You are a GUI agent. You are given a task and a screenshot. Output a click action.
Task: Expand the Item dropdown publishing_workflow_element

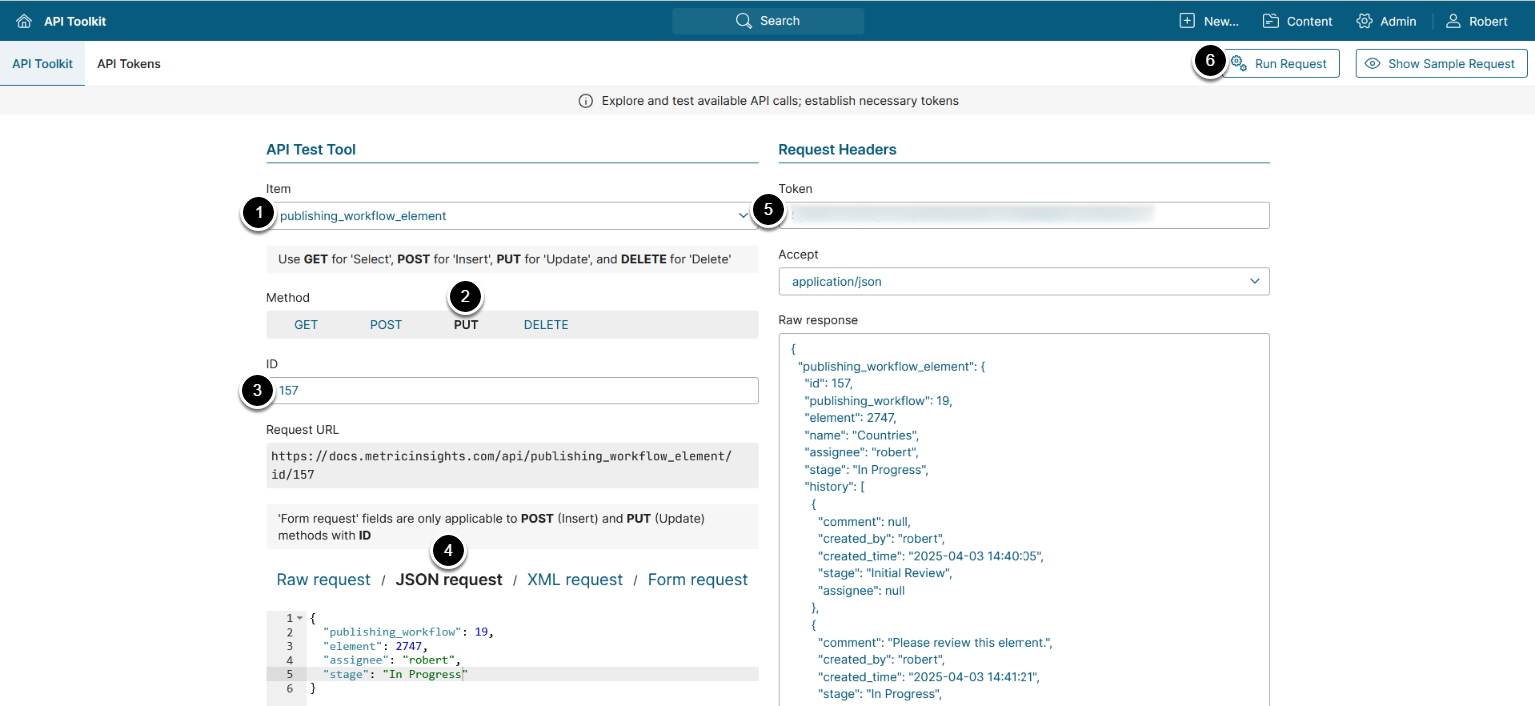743,216
